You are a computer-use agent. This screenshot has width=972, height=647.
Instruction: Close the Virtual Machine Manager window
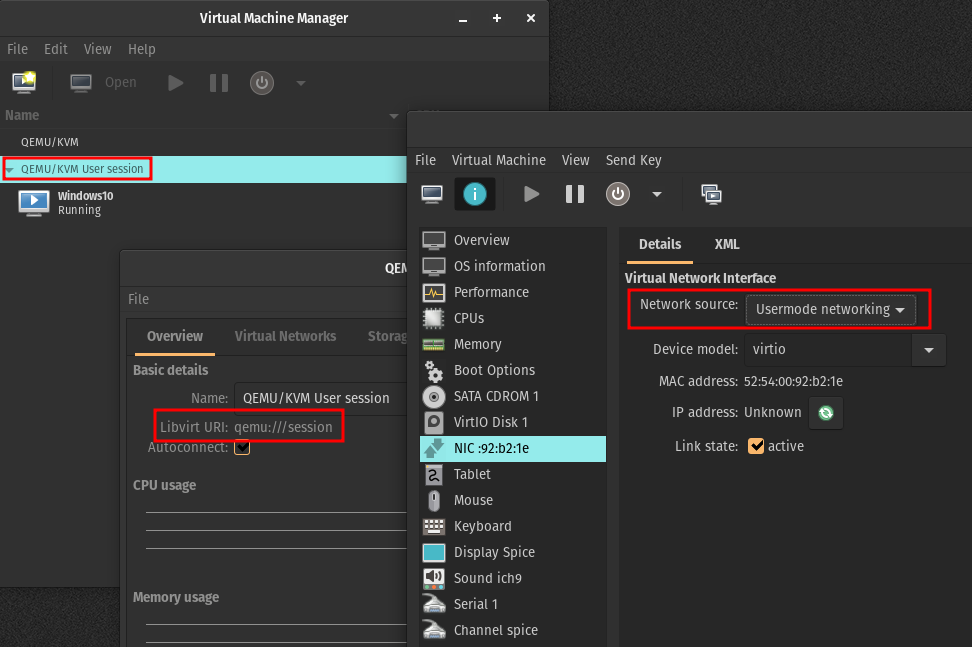pyautogui.click(x=531, y=19)
